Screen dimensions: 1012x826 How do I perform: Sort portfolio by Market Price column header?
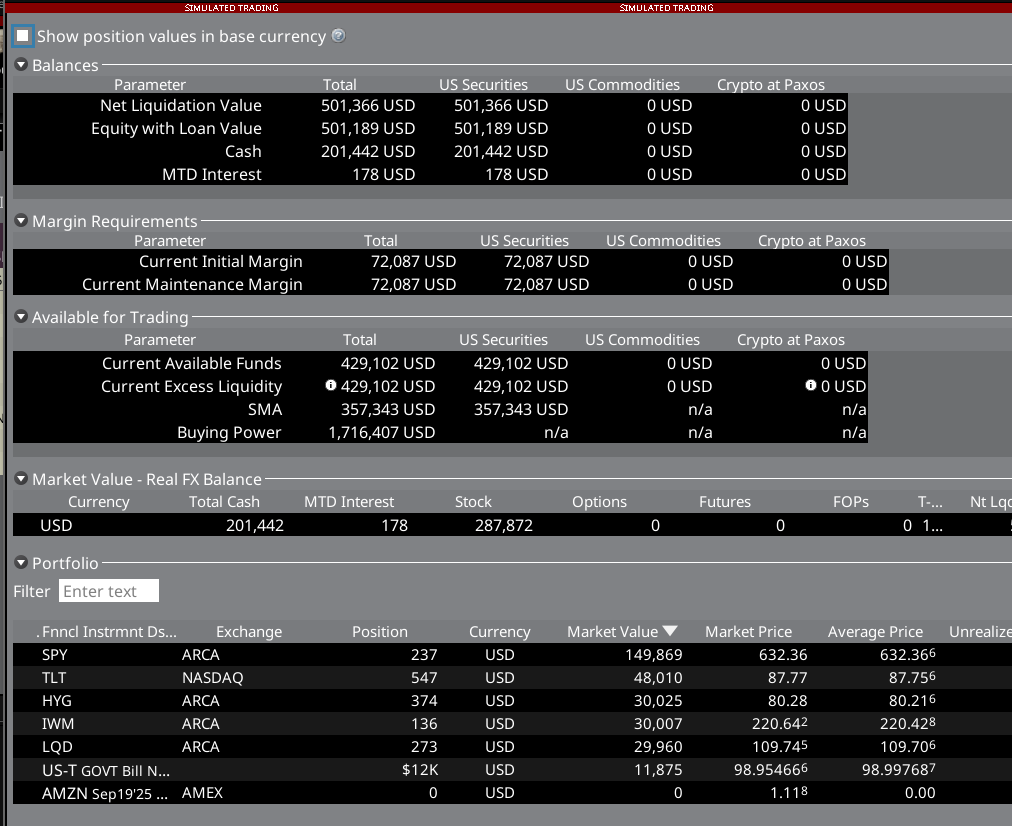click(748, 632)
